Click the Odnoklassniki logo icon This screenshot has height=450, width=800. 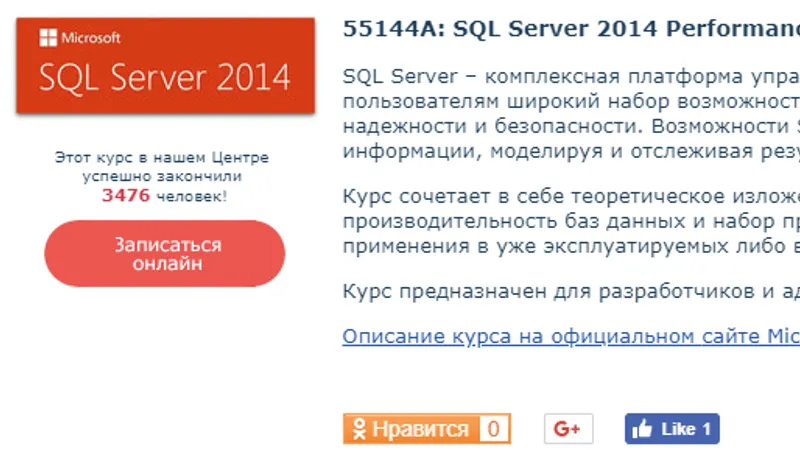click(x=359, y=429)
